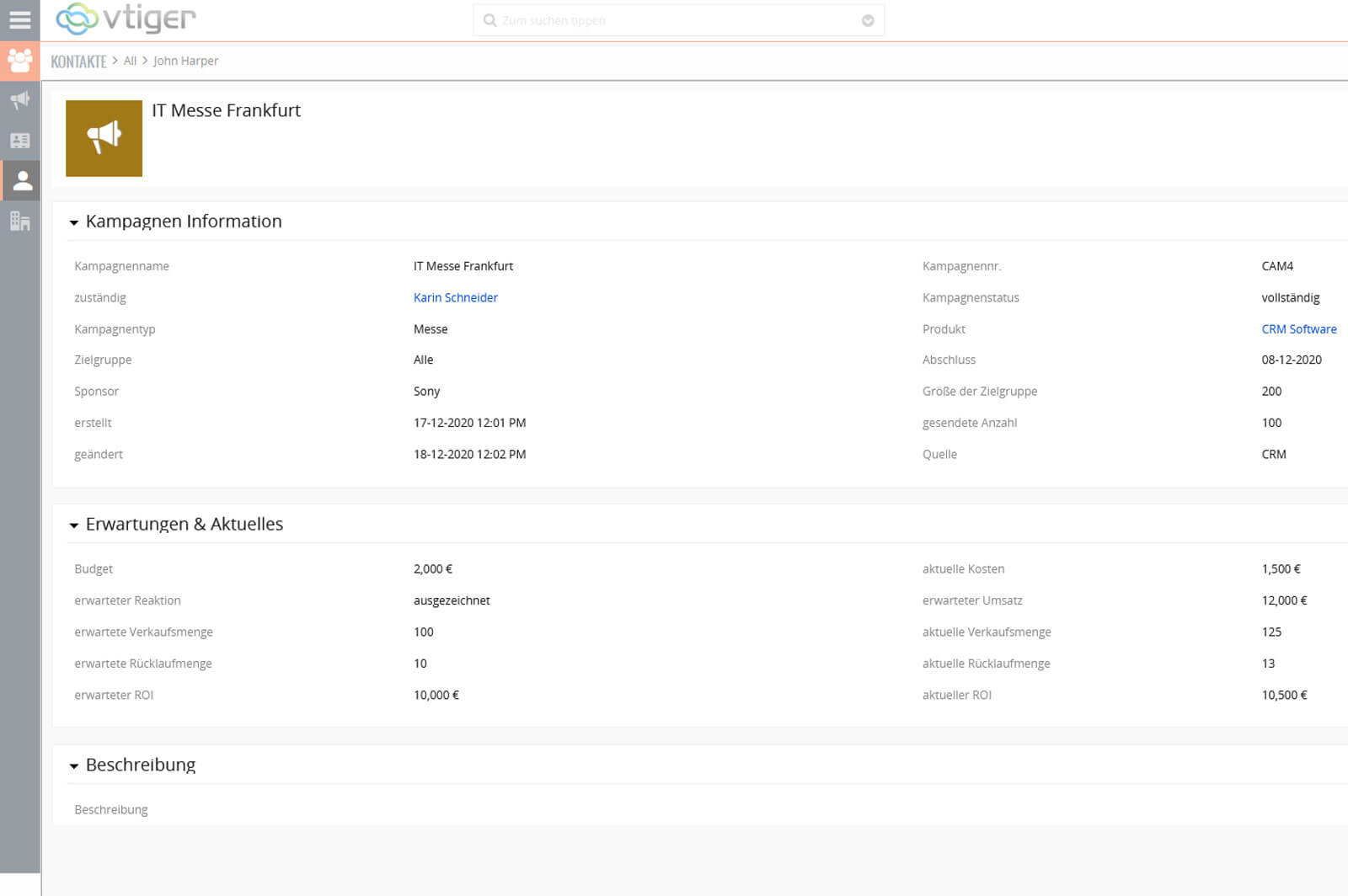This screenshot has height=896, width=1348.
Task: Select erstellt timestamp 17-12-2020 12:01 PM
Action: click(469, 423)
